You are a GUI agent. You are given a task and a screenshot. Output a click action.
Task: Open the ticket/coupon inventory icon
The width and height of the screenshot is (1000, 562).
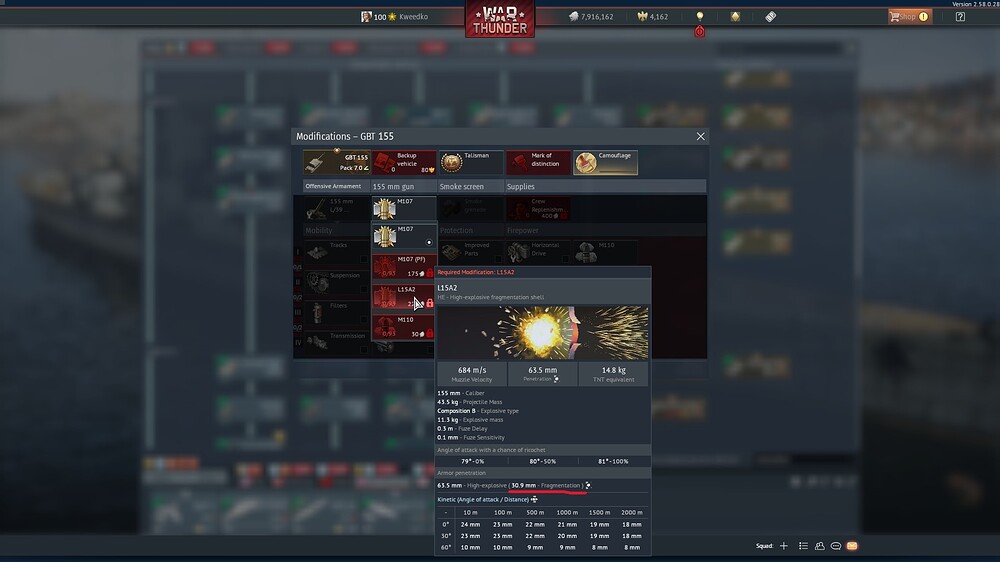tap(770, 17)
